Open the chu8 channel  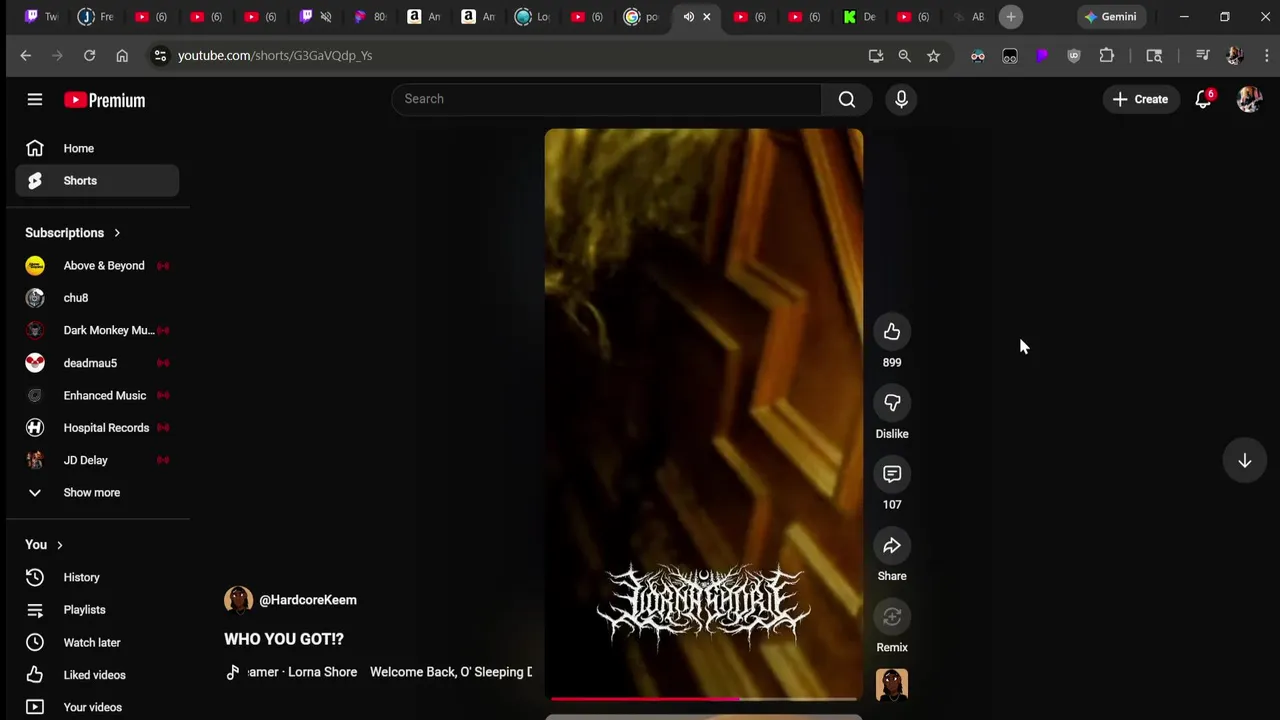coord(98,298)
